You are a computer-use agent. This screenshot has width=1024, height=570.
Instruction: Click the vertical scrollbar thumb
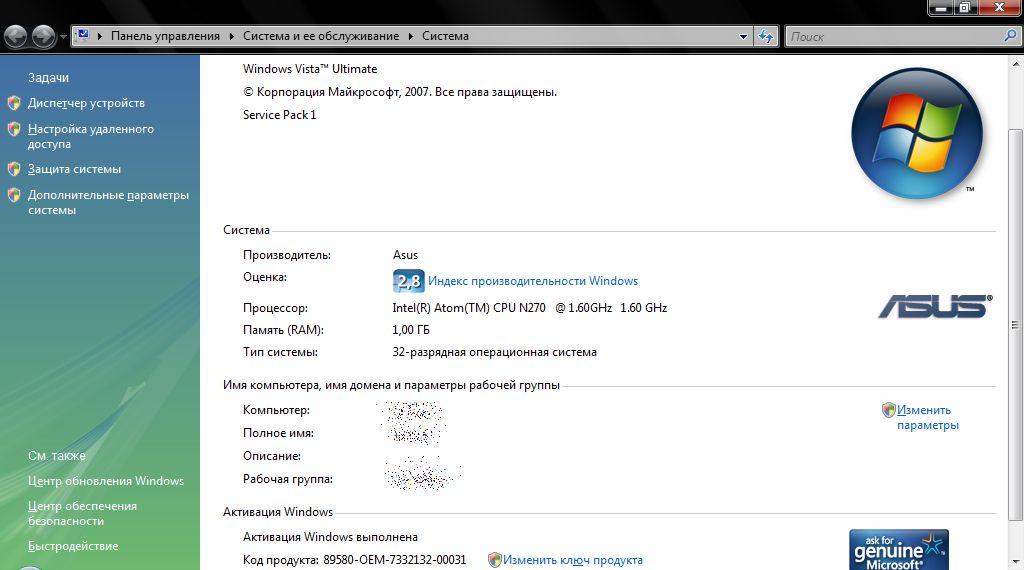point(1016,325)
